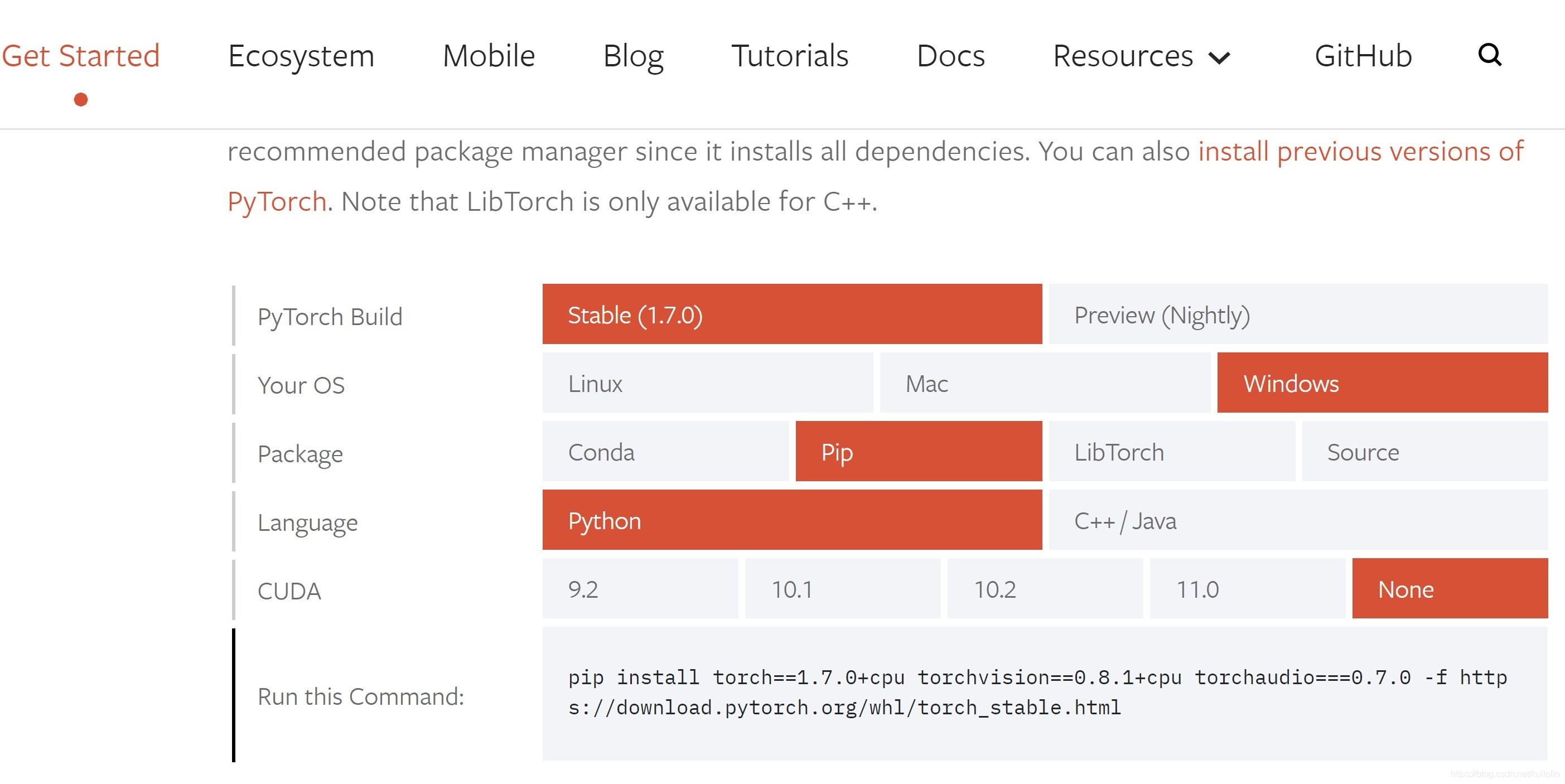Switch language to C++ / Java
The height and width of the screenshot is (784, 1565).
click(x=1298, y=520)
